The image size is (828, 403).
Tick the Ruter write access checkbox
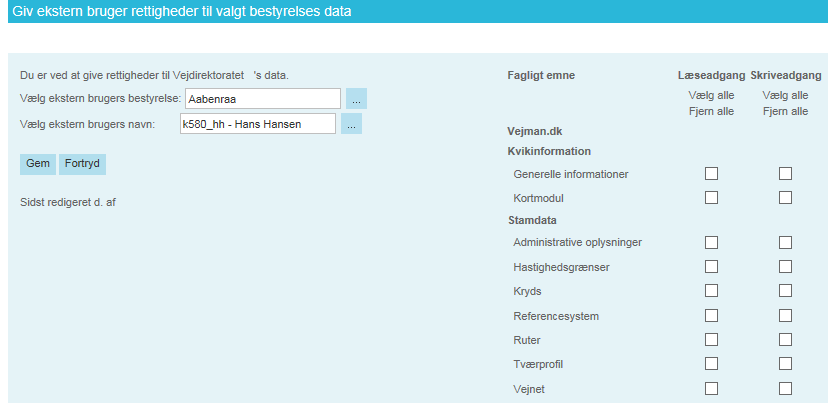pos(785,340)
